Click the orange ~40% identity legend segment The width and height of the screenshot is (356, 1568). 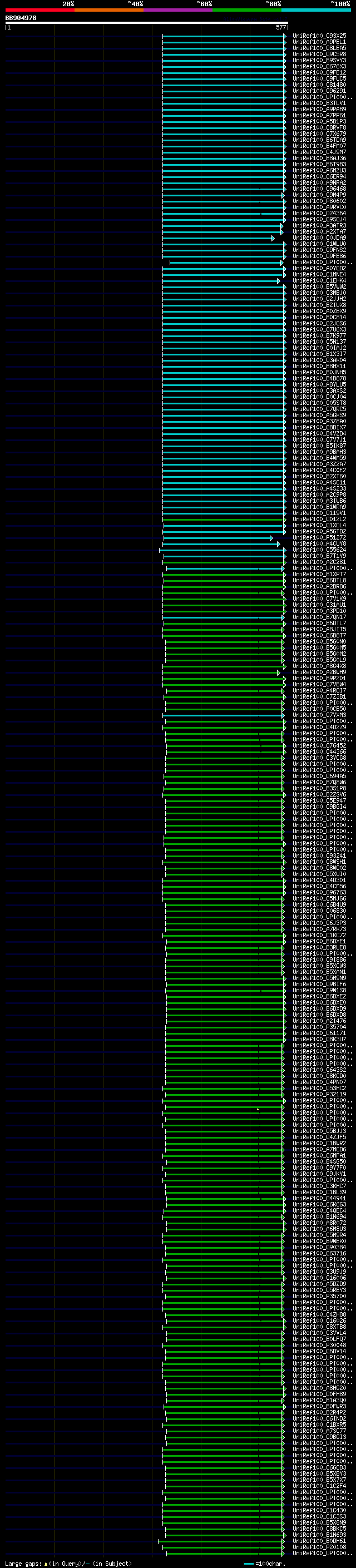109,10
